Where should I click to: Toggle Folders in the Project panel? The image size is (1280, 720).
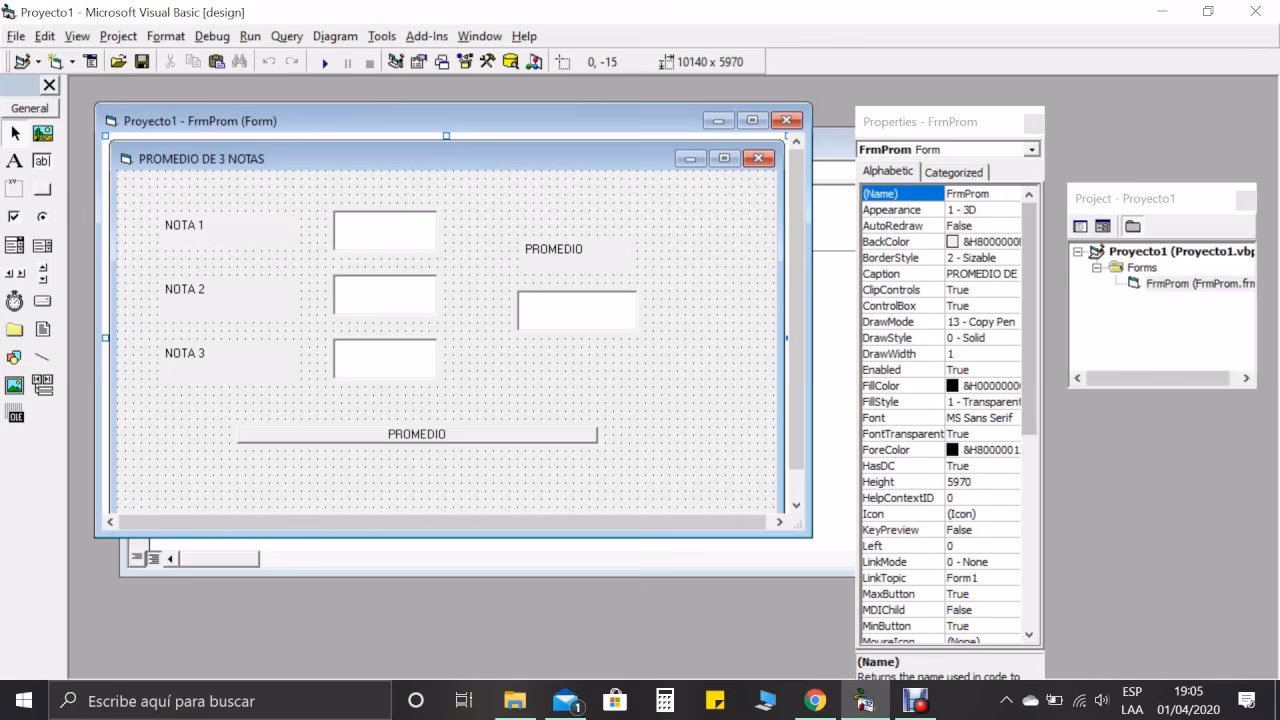pyautogui.click(x=1133, y=227)
